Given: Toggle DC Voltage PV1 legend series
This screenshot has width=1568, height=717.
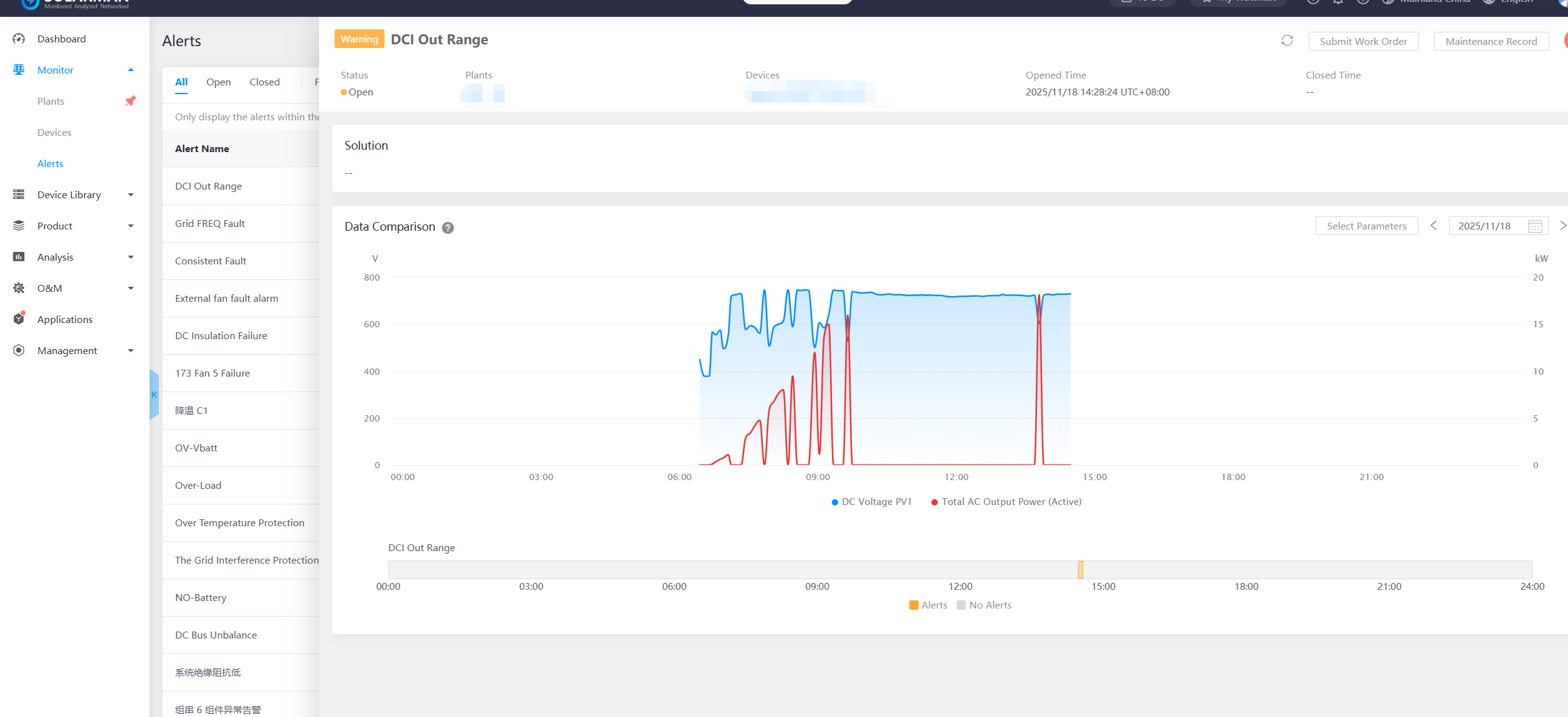Looking at the screenshot, I should point(871,502).
